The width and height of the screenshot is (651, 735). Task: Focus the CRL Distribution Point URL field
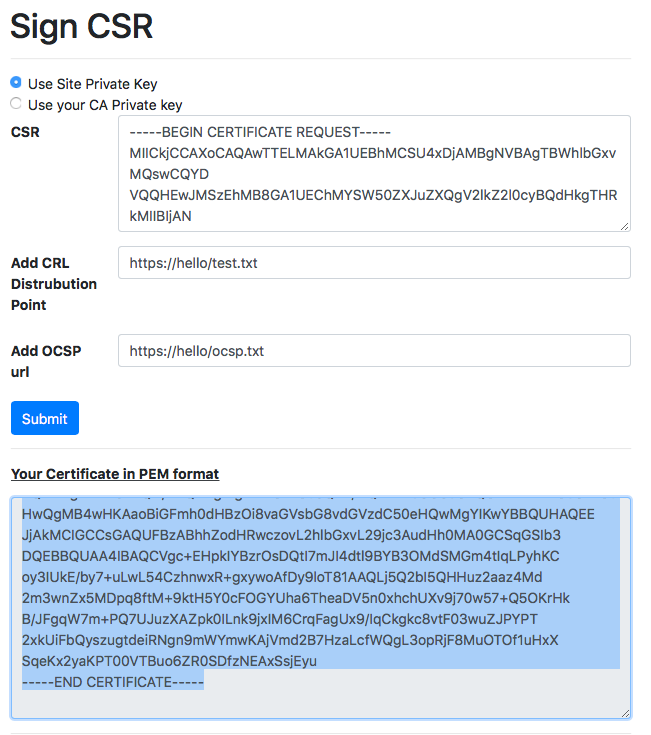[x=373, y=263]
